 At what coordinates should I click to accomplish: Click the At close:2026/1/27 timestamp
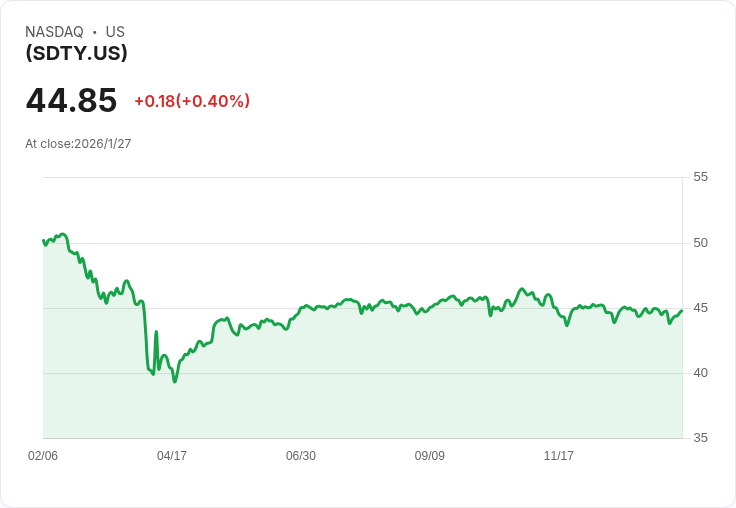pos(78,144)
